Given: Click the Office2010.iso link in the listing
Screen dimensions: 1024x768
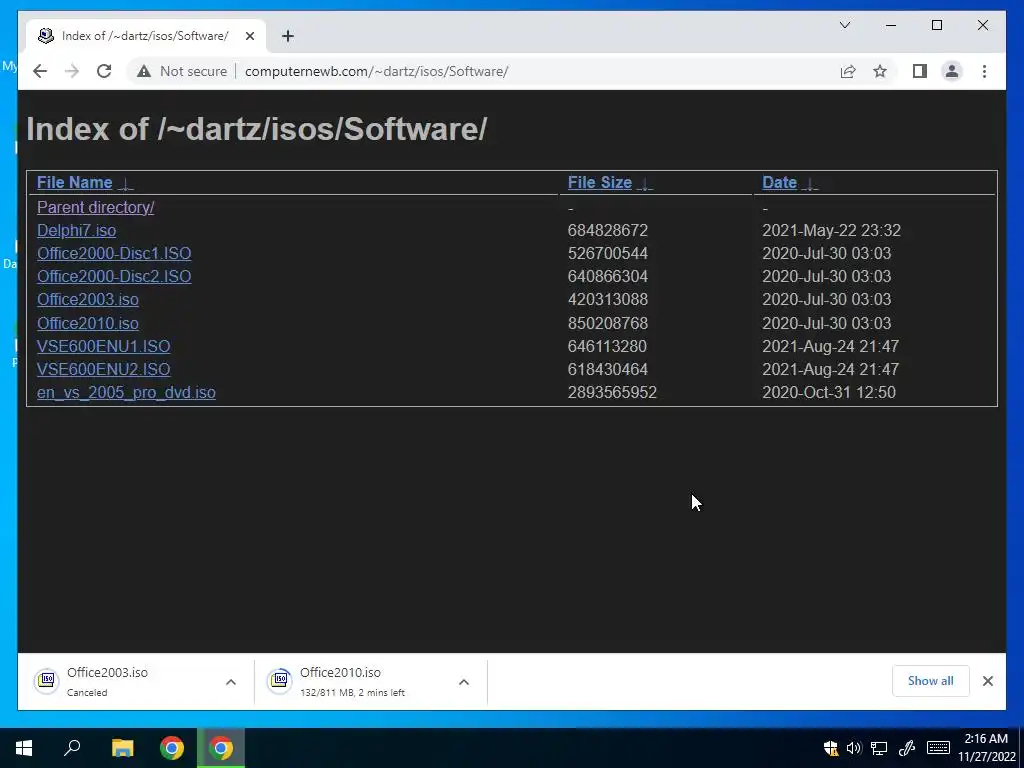Looking at the screenshot, I should click(88, 323).
